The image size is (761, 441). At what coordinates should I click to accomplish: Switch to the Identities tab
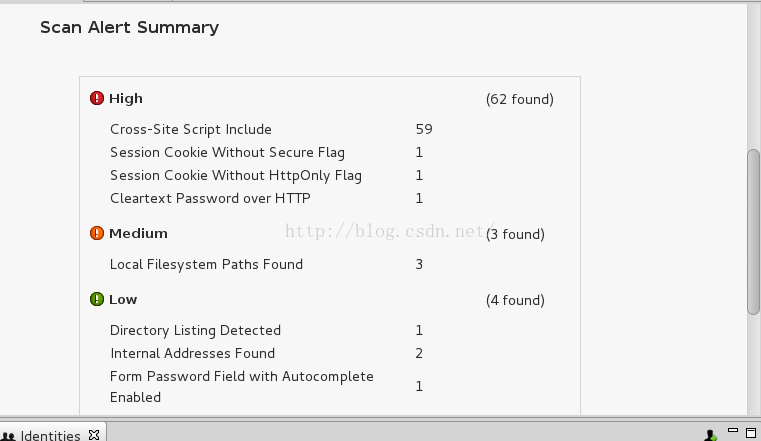coord(50,435)
